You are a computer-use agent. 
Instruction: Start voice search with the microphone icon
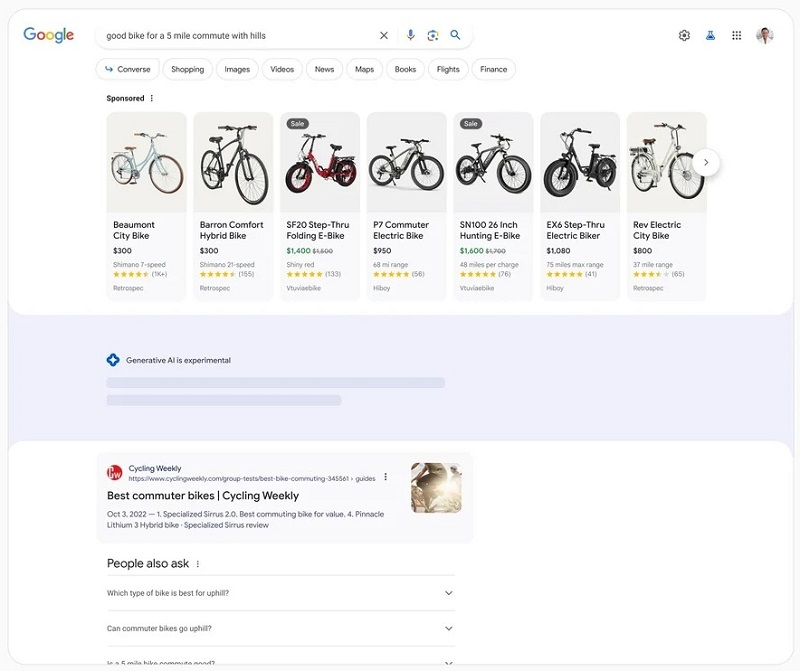410,35
